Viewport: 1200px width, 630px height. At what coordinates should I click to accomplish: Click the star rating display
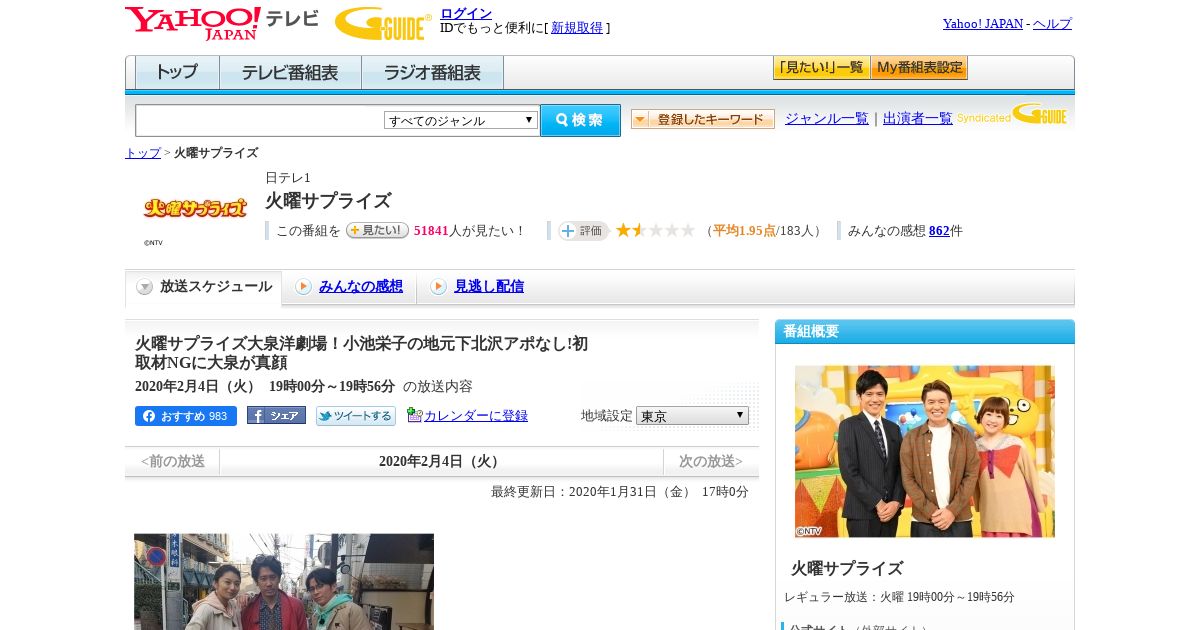click(655, 230)
